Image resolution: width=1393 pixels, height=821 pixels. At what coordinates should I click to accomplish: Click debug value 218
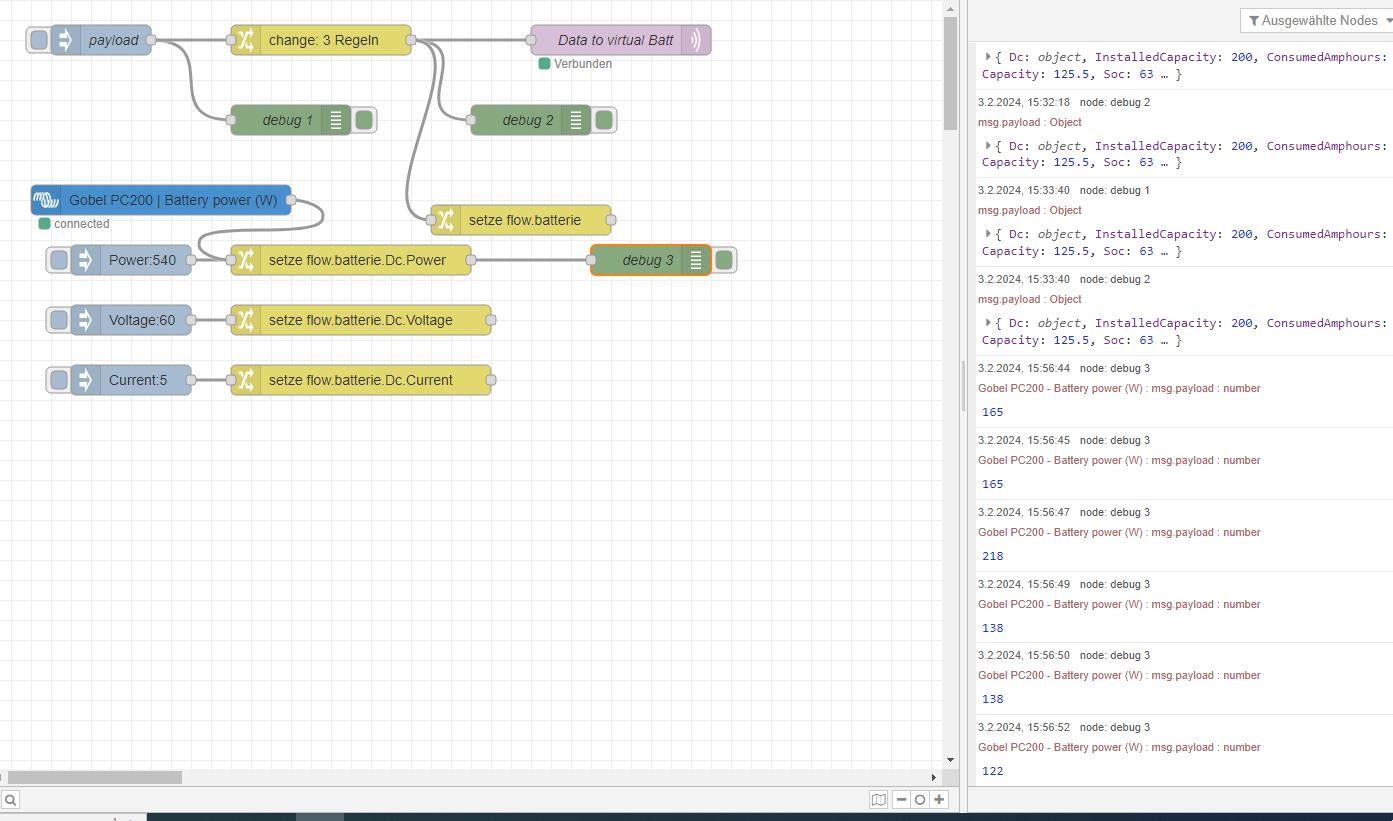tap(993, 556)
